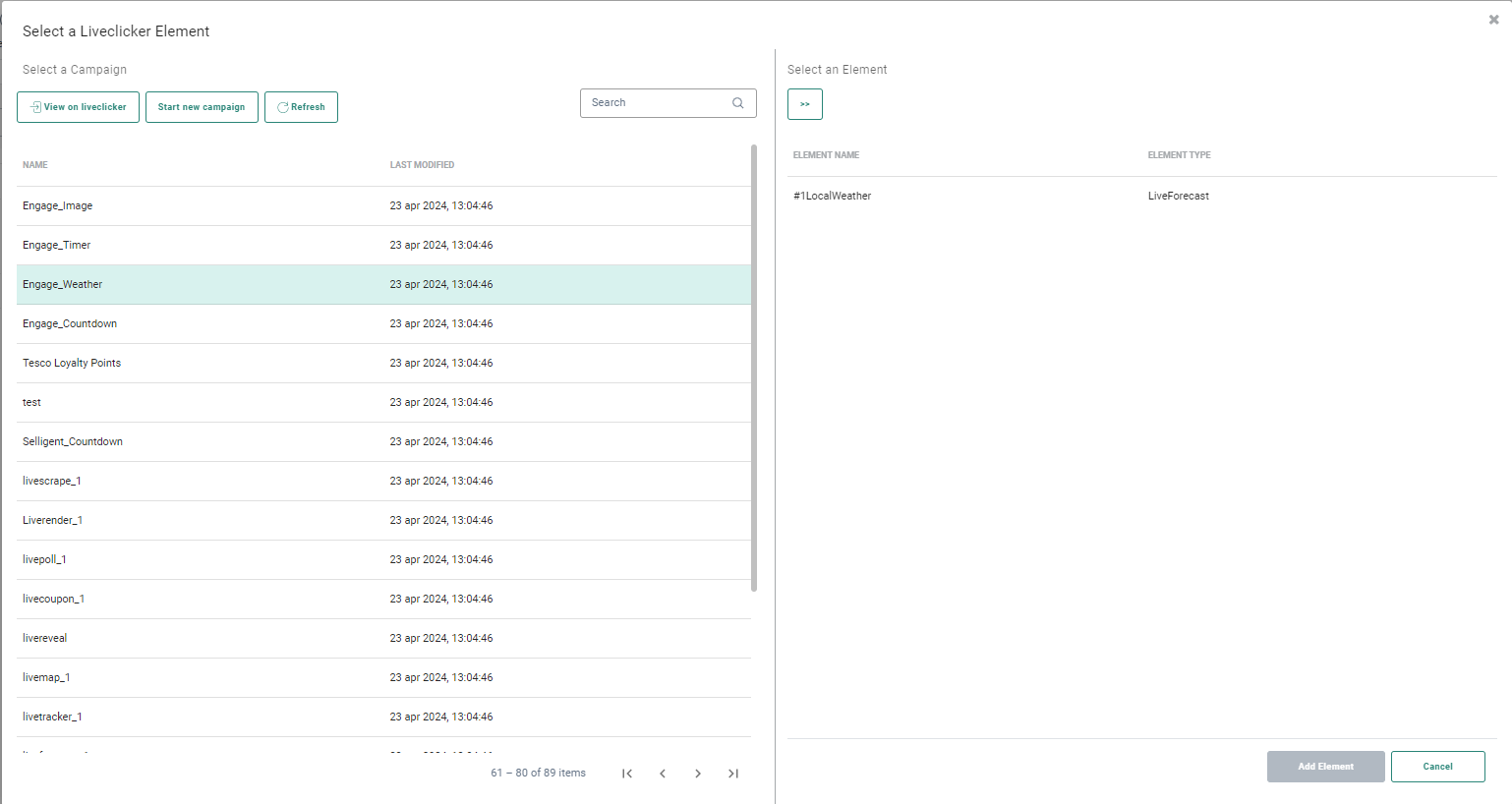Choose the Selligent_Countdown campaign row

[x=73, y=442]
